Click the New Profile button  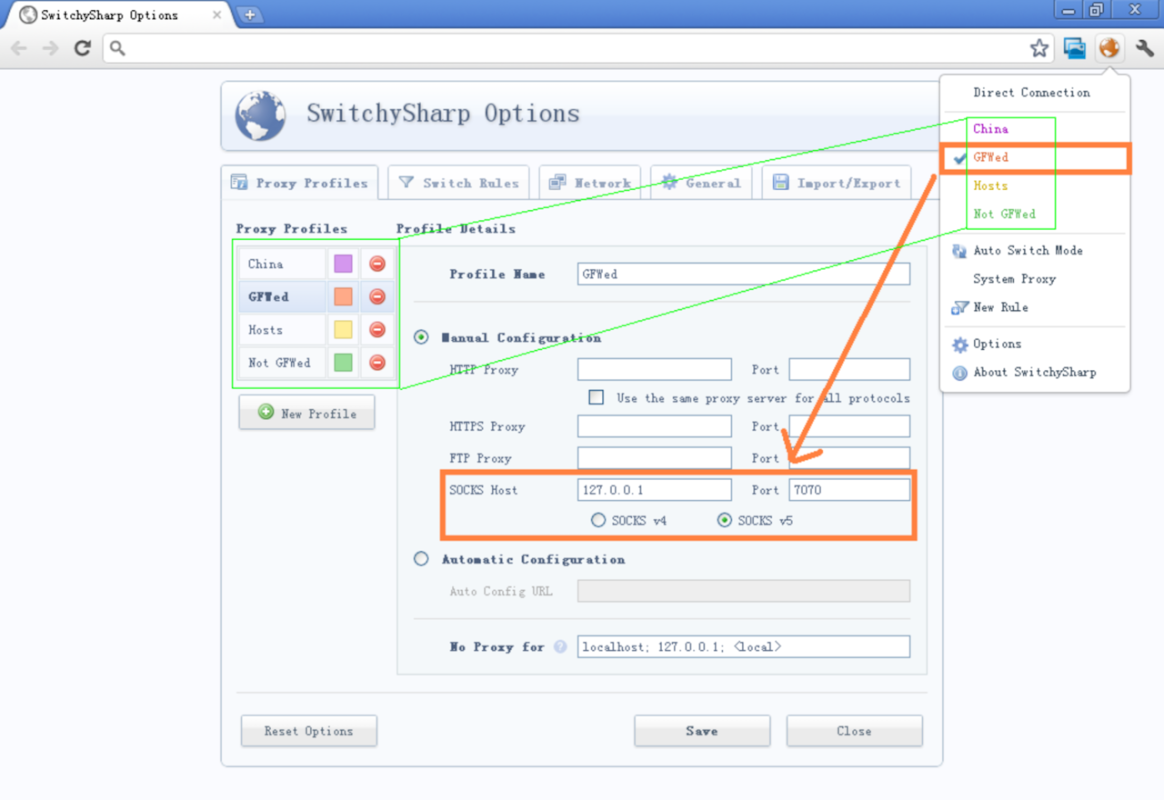click(x=307, y=413)
